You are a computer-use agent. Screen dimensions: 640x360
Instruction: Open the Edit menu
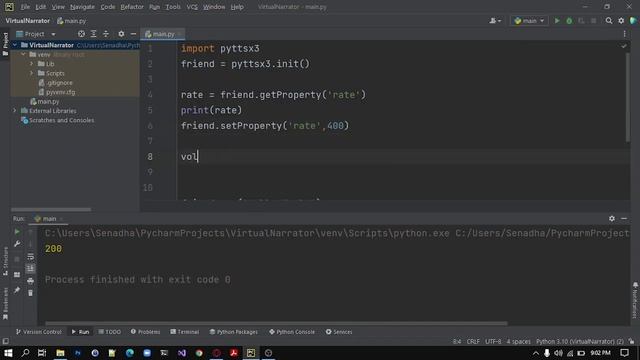[x=40, y=7]
